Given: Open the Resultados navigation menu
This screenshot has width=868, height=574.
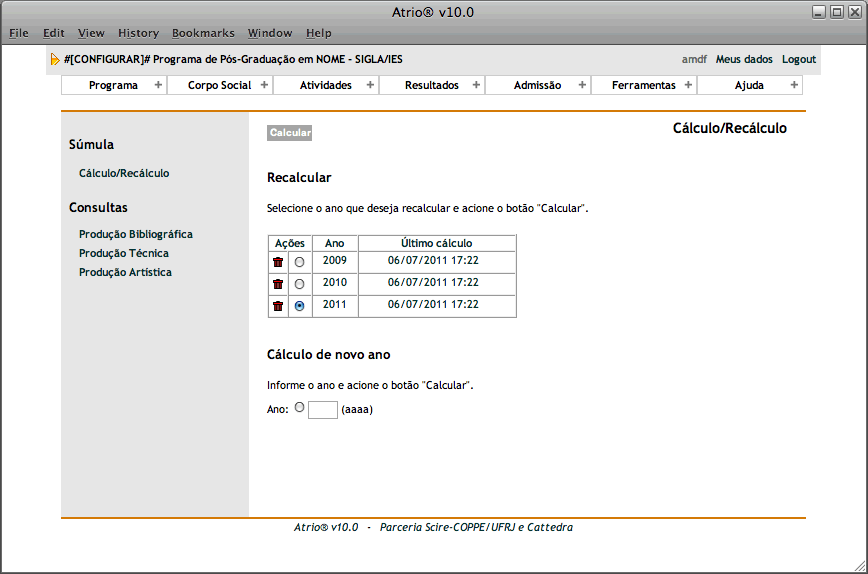Looking at the screenshot, I should point(431,85).
